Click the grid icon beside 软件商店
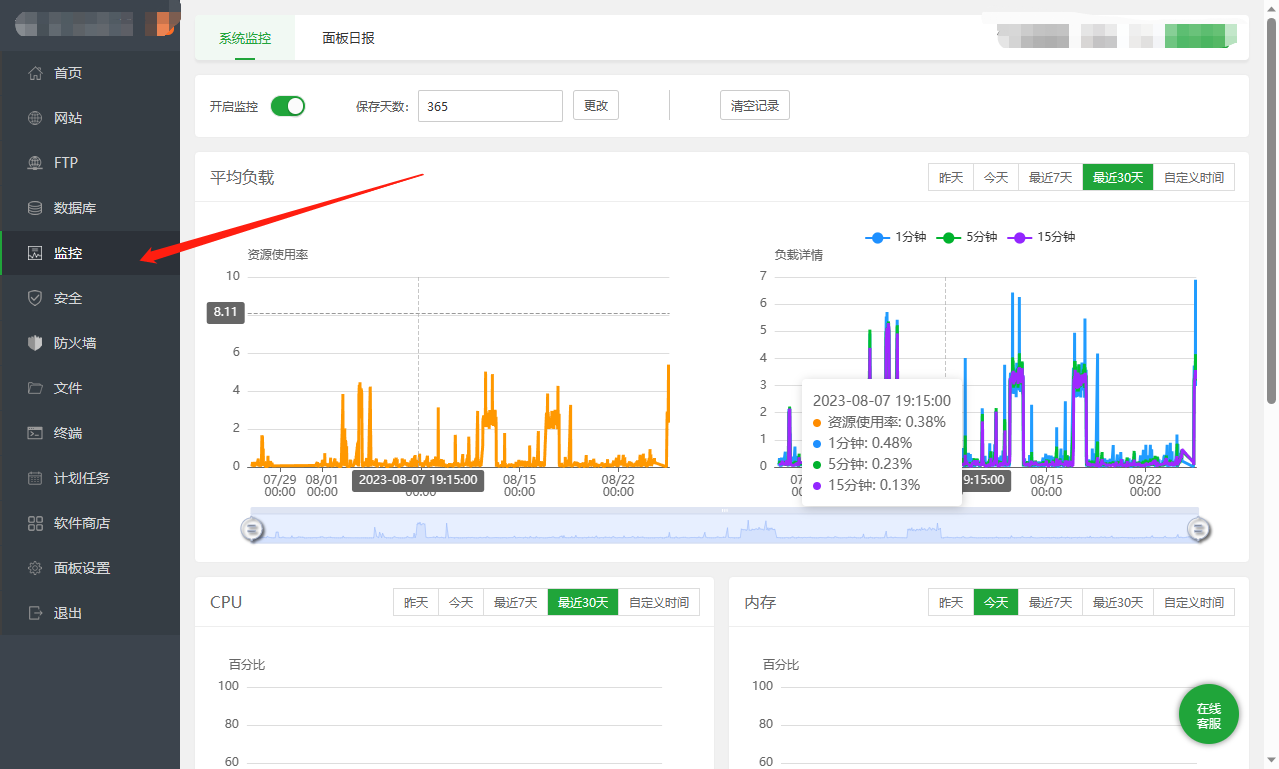 click(35, 523)
